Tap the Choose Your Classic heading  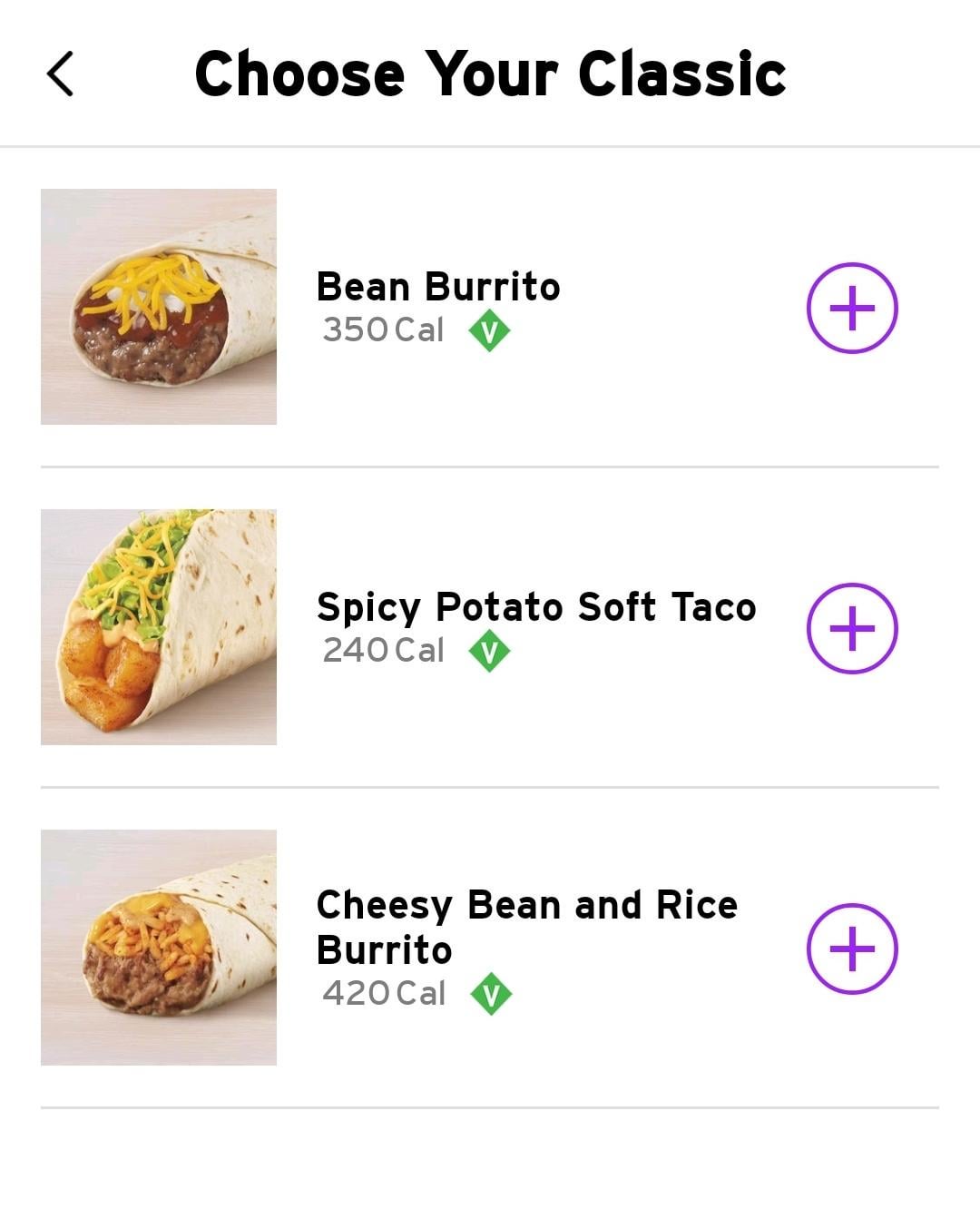point(490,74)
